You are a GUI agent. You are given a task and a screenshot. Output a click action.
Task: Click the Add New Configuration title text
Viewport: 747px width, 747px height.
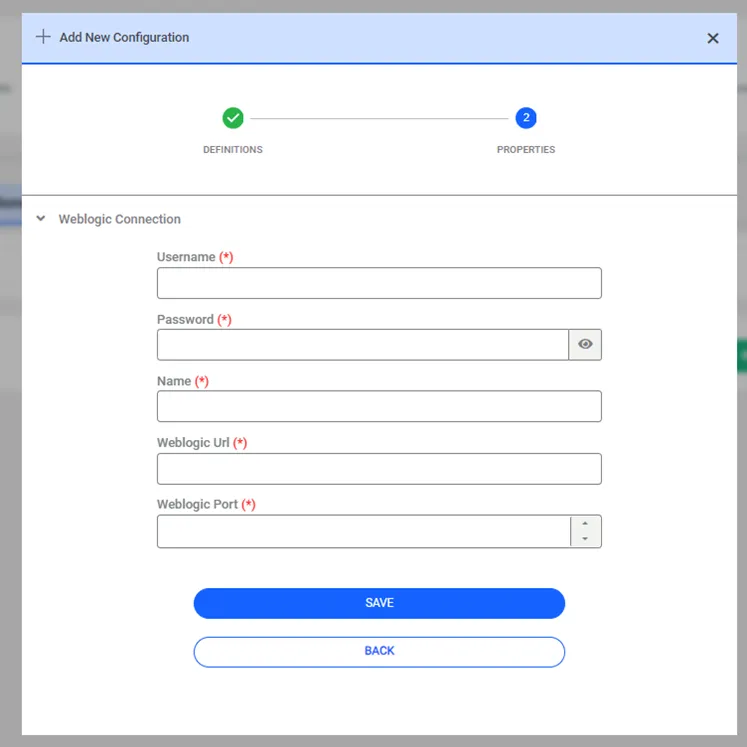[124, 37]
